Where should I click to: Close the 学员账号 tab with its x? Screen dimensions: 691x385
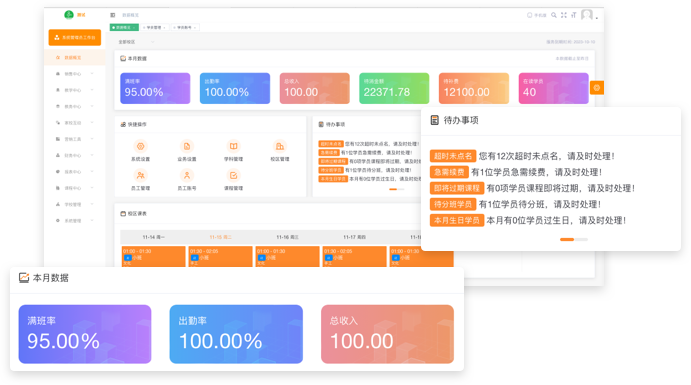coord(195,27)
